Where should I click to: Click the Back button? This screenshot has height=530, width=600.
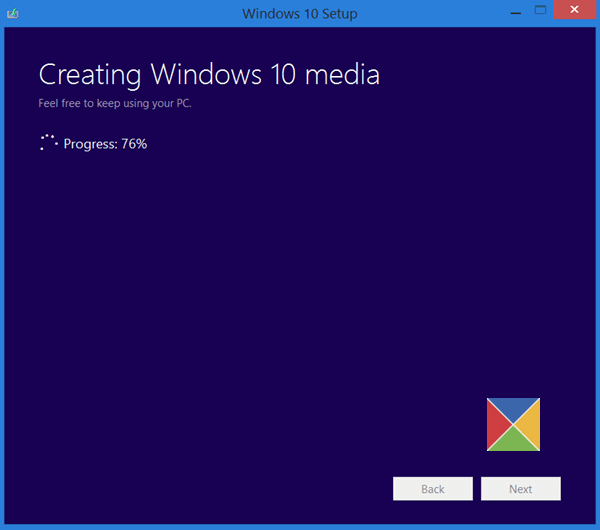433,489
